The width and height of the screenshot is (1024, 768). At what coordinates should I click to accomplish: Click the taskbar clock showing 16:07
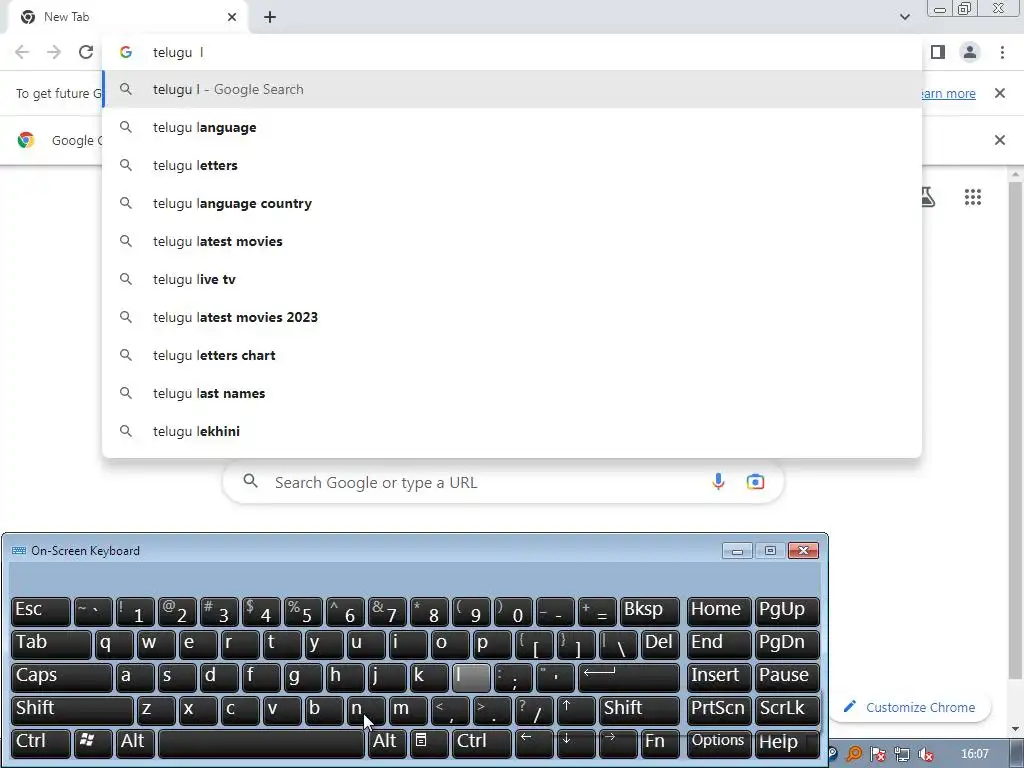tap(974, 754)
